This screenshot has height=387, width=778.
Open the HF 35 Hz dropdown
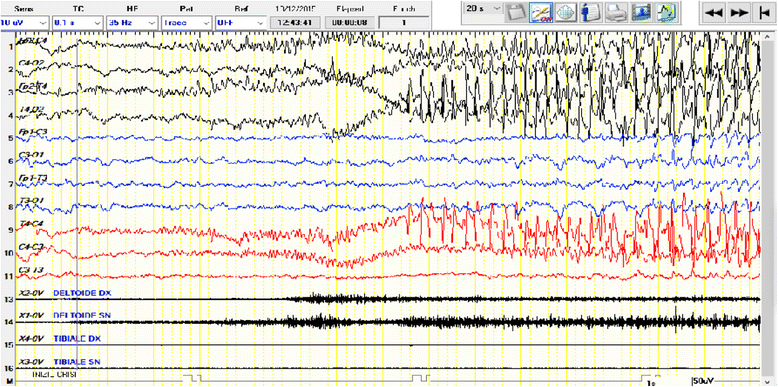(x=133, y=23)
